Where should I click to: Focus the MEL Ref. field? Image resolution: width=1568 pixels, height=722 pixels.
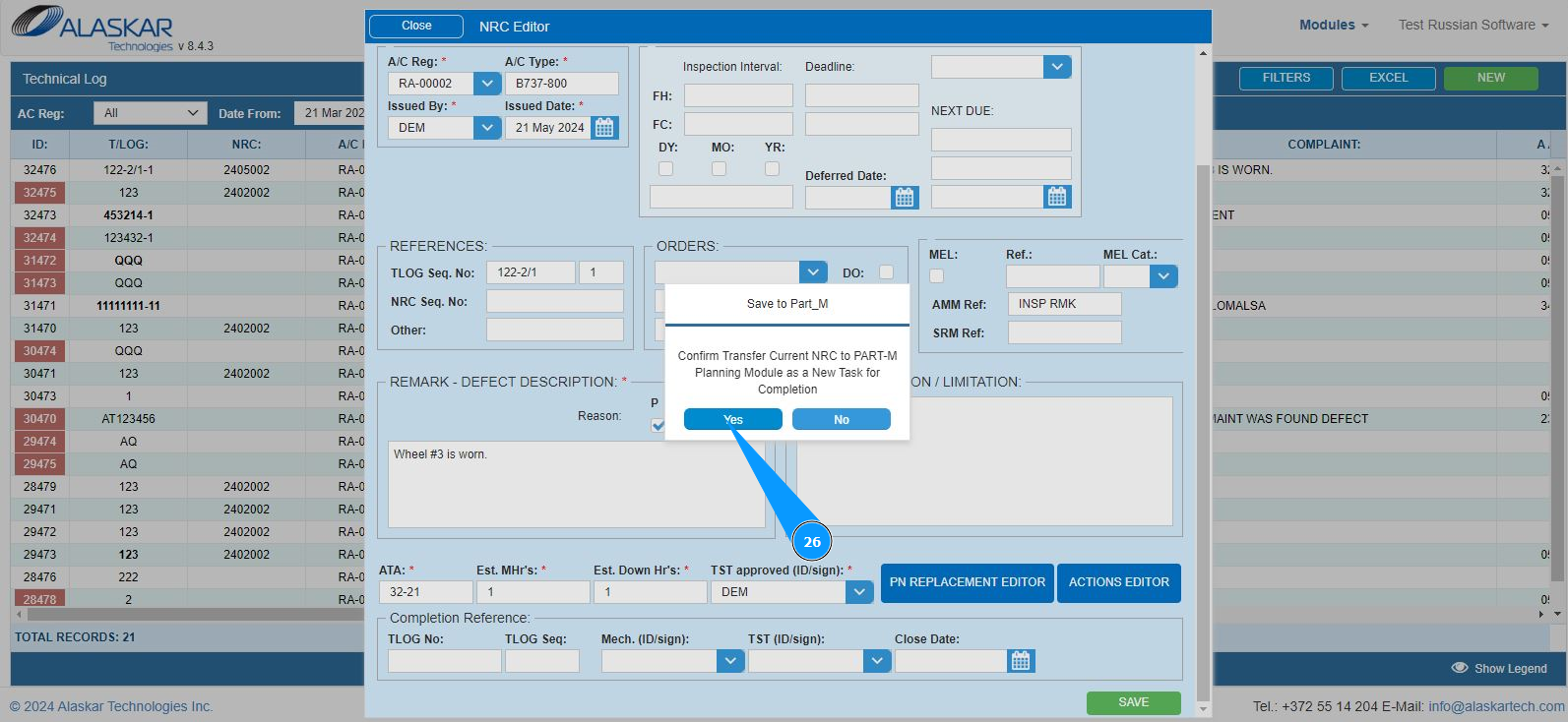tap(1053, 276)
